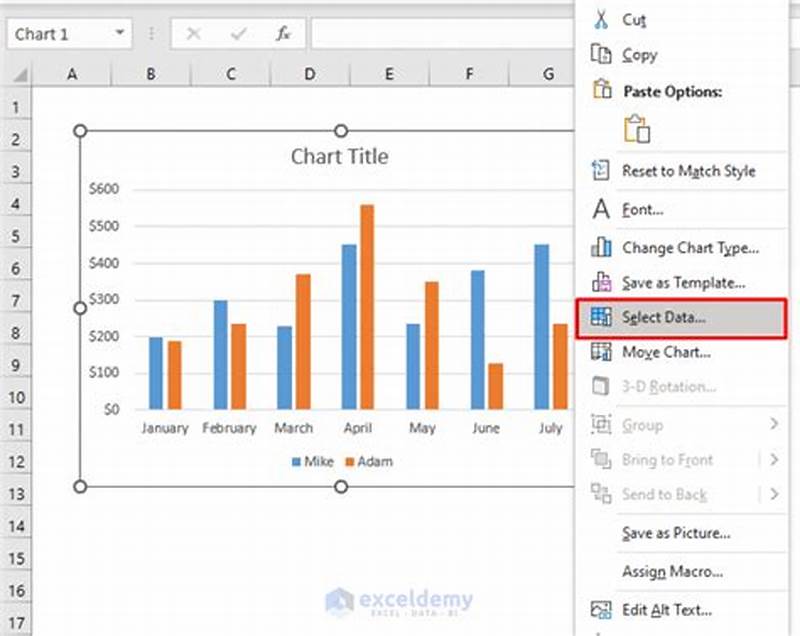This screenshot has width=800, height=636.
Task: Select the column G header
Action: [547, 74]
